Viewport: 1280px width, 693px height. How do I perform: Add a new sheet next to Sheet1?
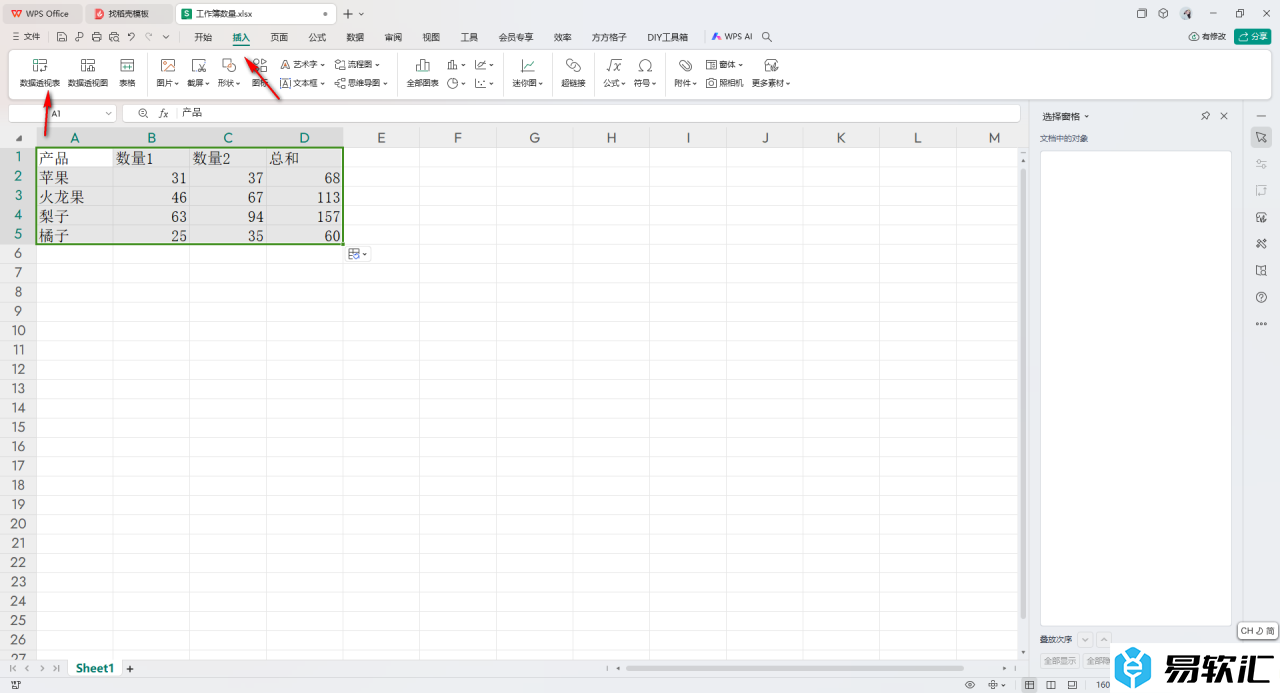click(x=130, y=668)
